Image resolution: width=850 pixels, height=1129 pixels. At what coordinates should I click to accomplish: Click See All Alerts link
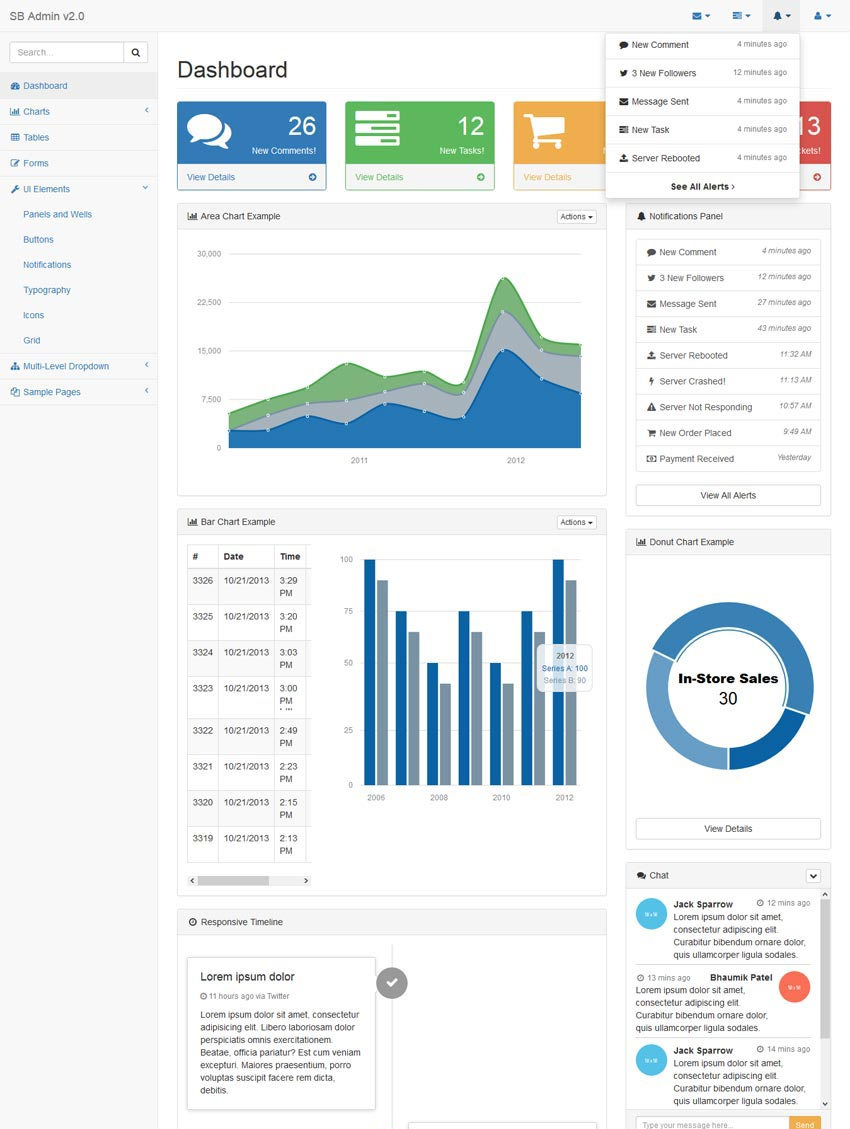pos(702,187)
